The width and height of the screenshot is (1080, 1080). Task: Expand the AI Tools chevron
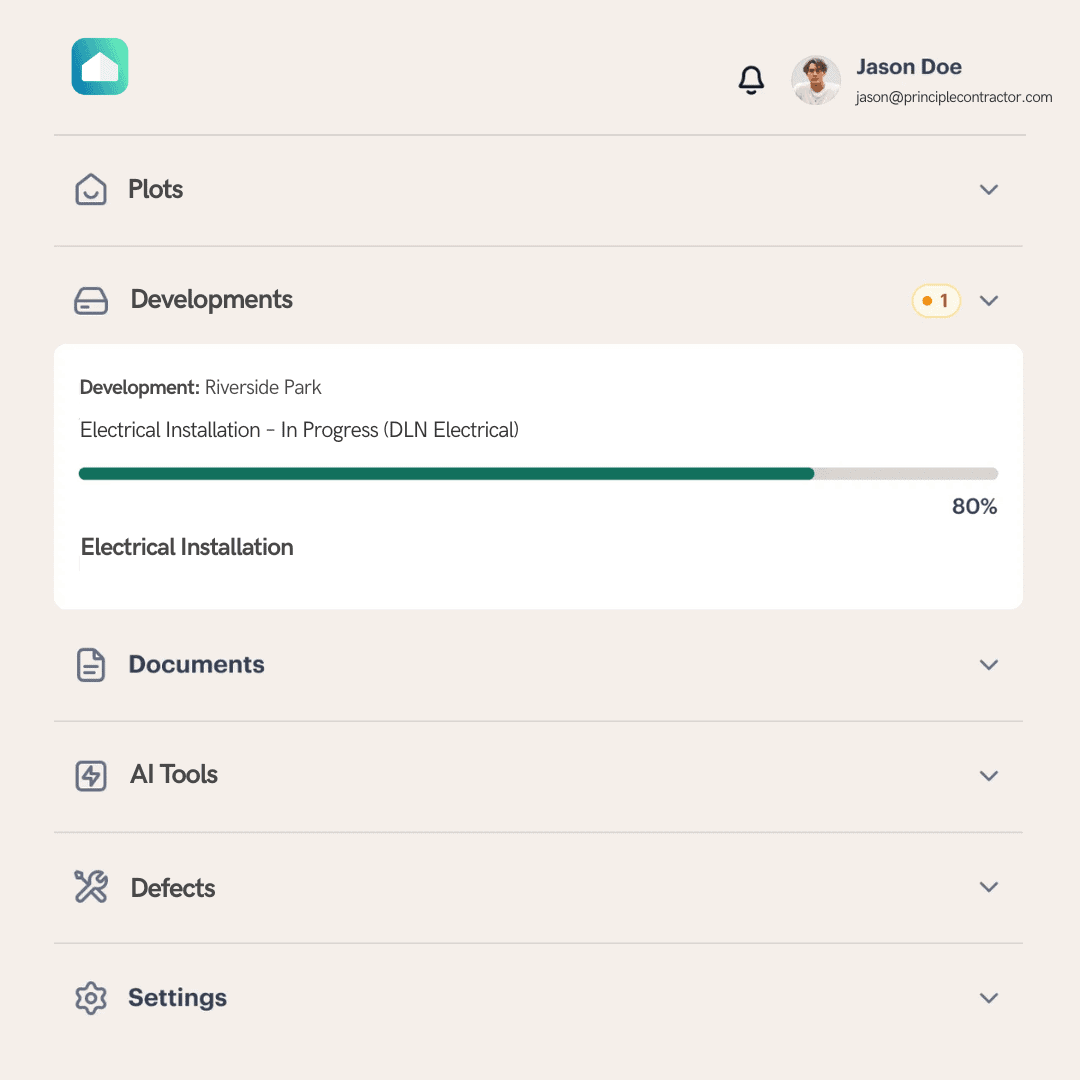point(989,776)
